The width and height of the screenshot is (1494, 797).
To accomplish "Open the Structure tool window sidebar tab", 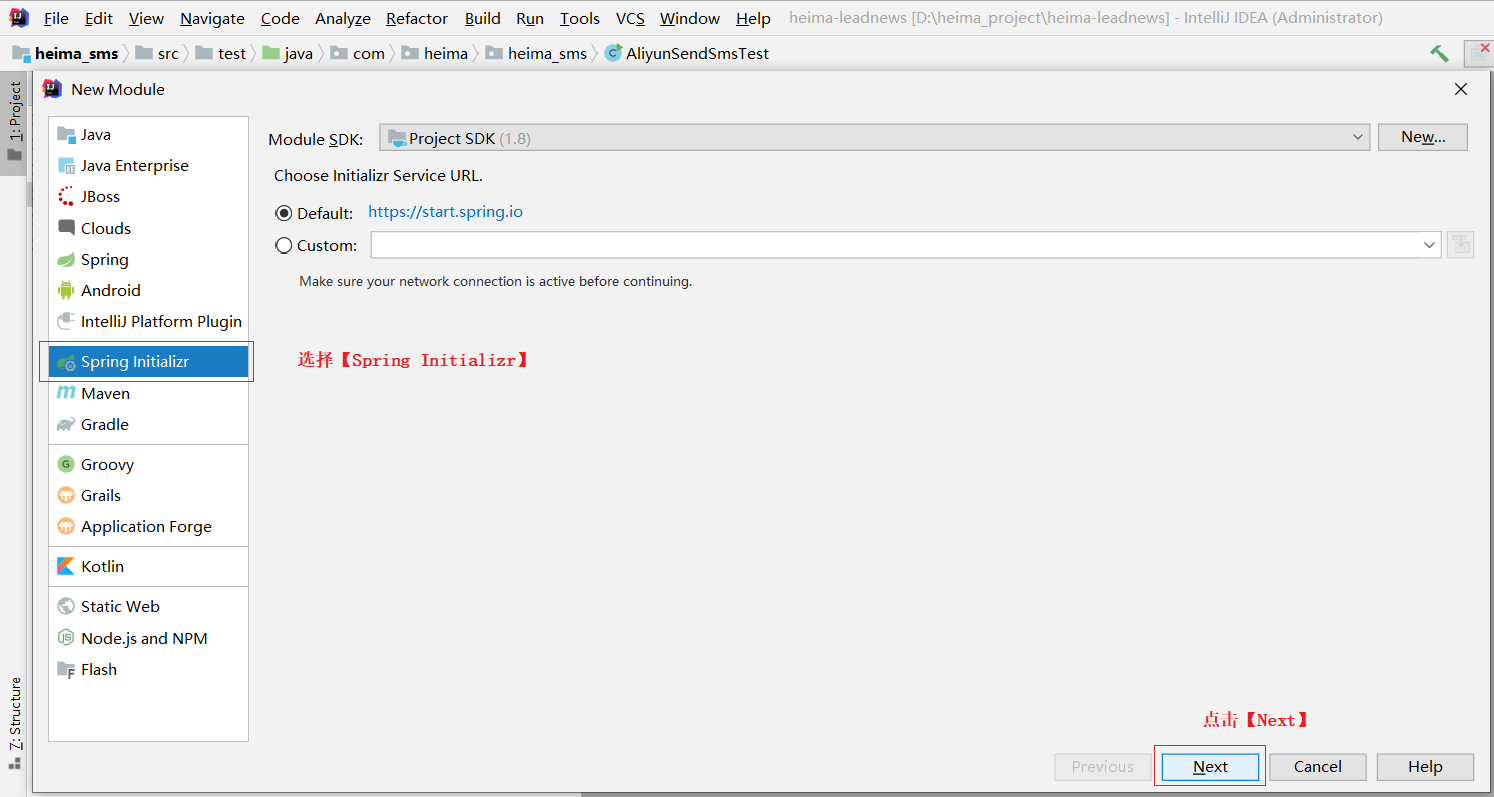I will click(14, 722).
